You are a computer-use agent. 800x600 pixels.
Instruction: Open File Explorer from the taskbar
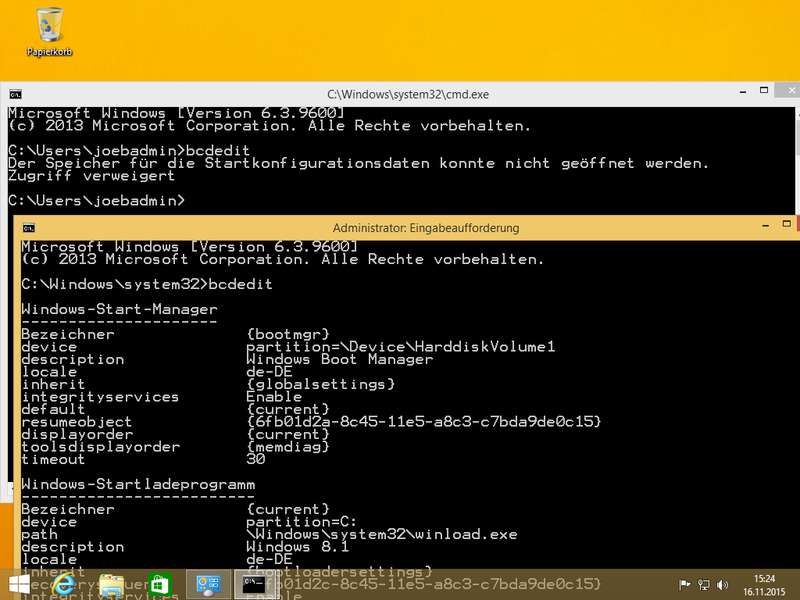(111, 584)
